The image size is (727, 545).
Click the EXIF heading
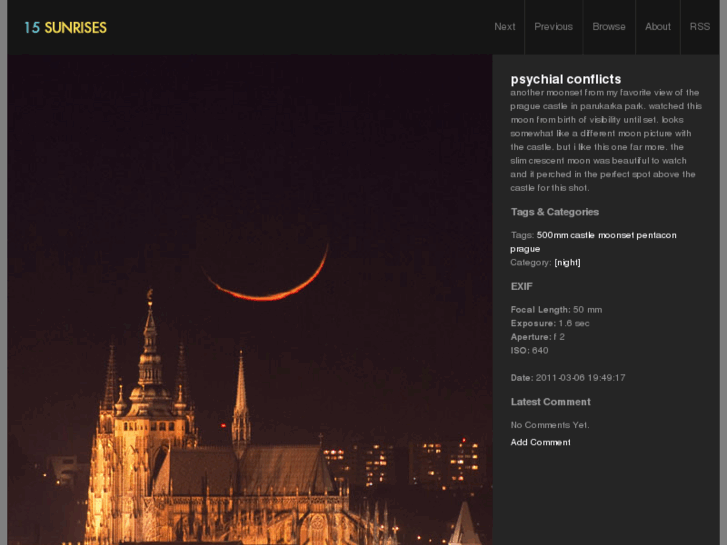point(521,286)
